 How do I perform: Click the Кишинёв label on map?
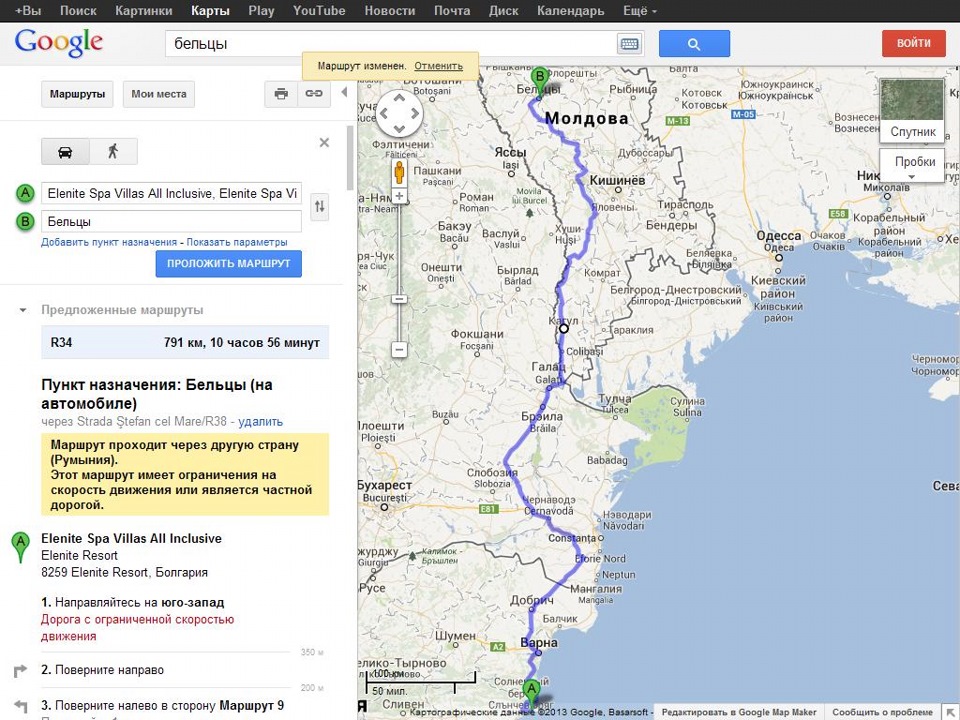pos(617,180)
